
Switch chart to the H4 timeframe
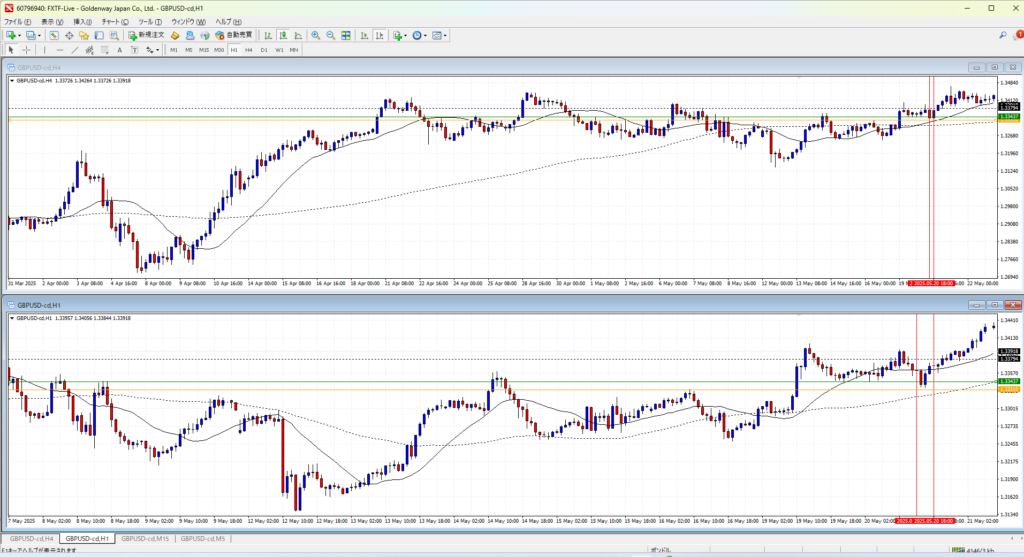pos(248,49)
